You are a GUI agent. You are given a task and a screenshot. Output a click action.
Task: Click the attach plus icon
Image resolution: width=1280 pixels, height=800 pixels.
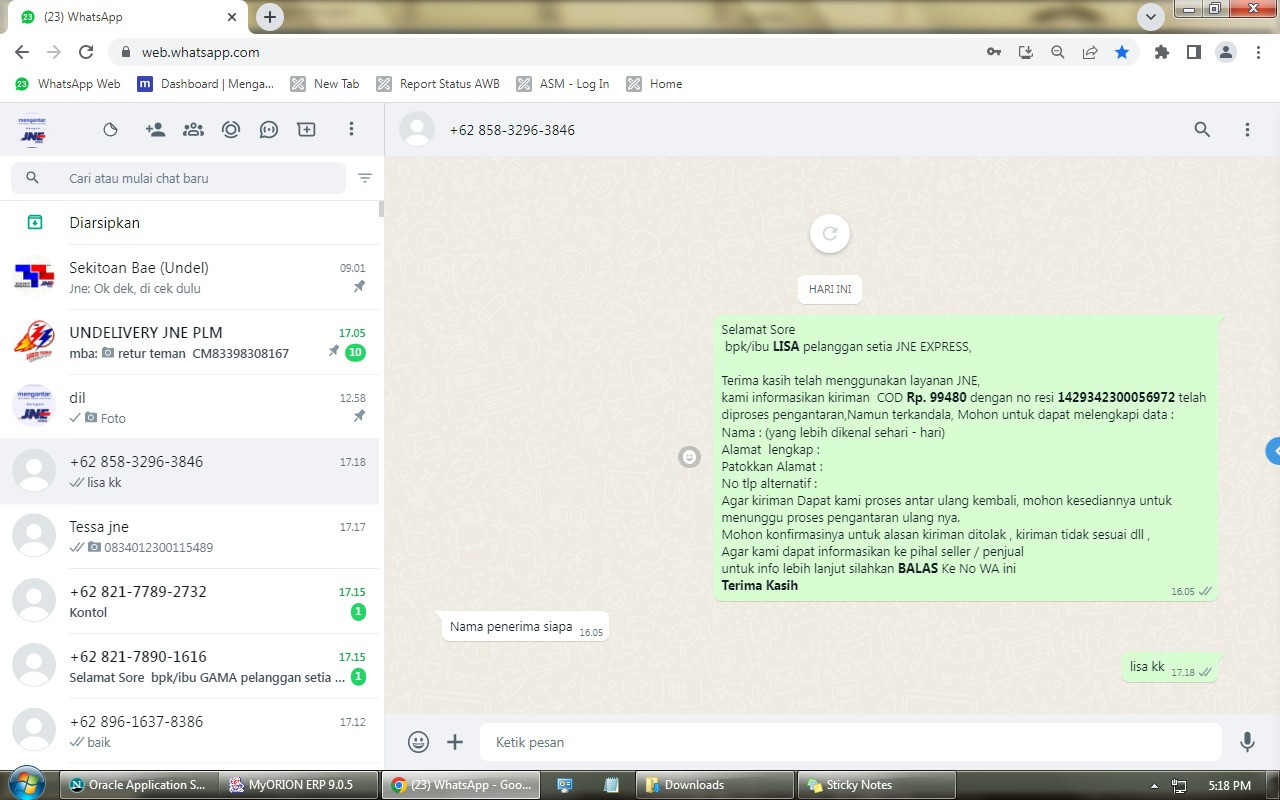click(x=455, y=742)
